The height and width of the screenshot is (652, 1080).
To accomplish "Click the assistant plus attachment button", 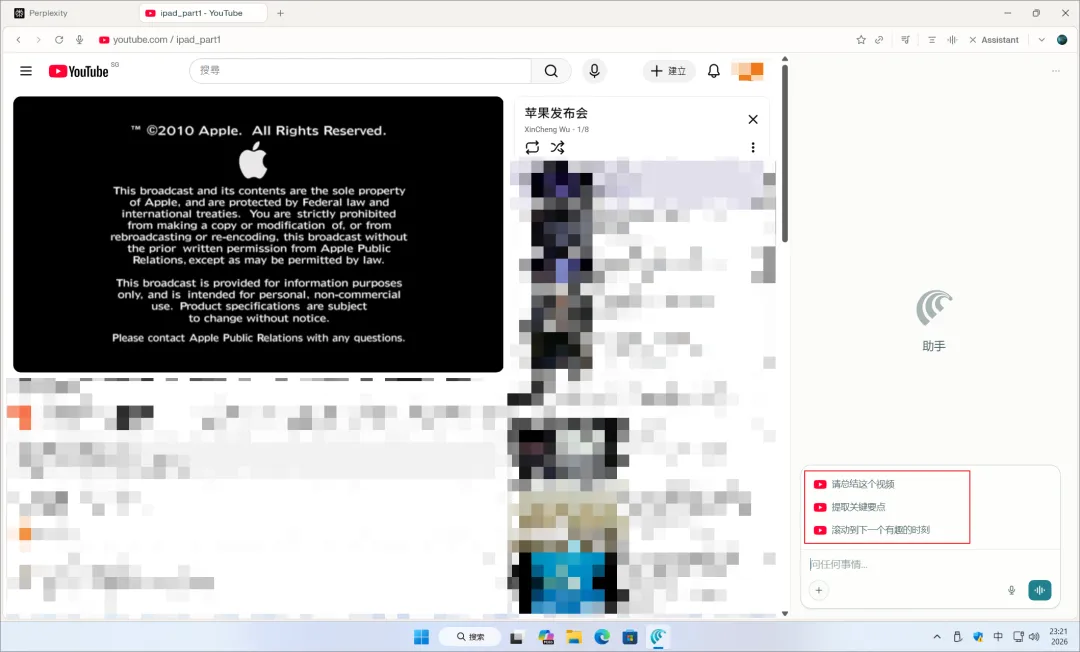I will [x=818, y=590].
